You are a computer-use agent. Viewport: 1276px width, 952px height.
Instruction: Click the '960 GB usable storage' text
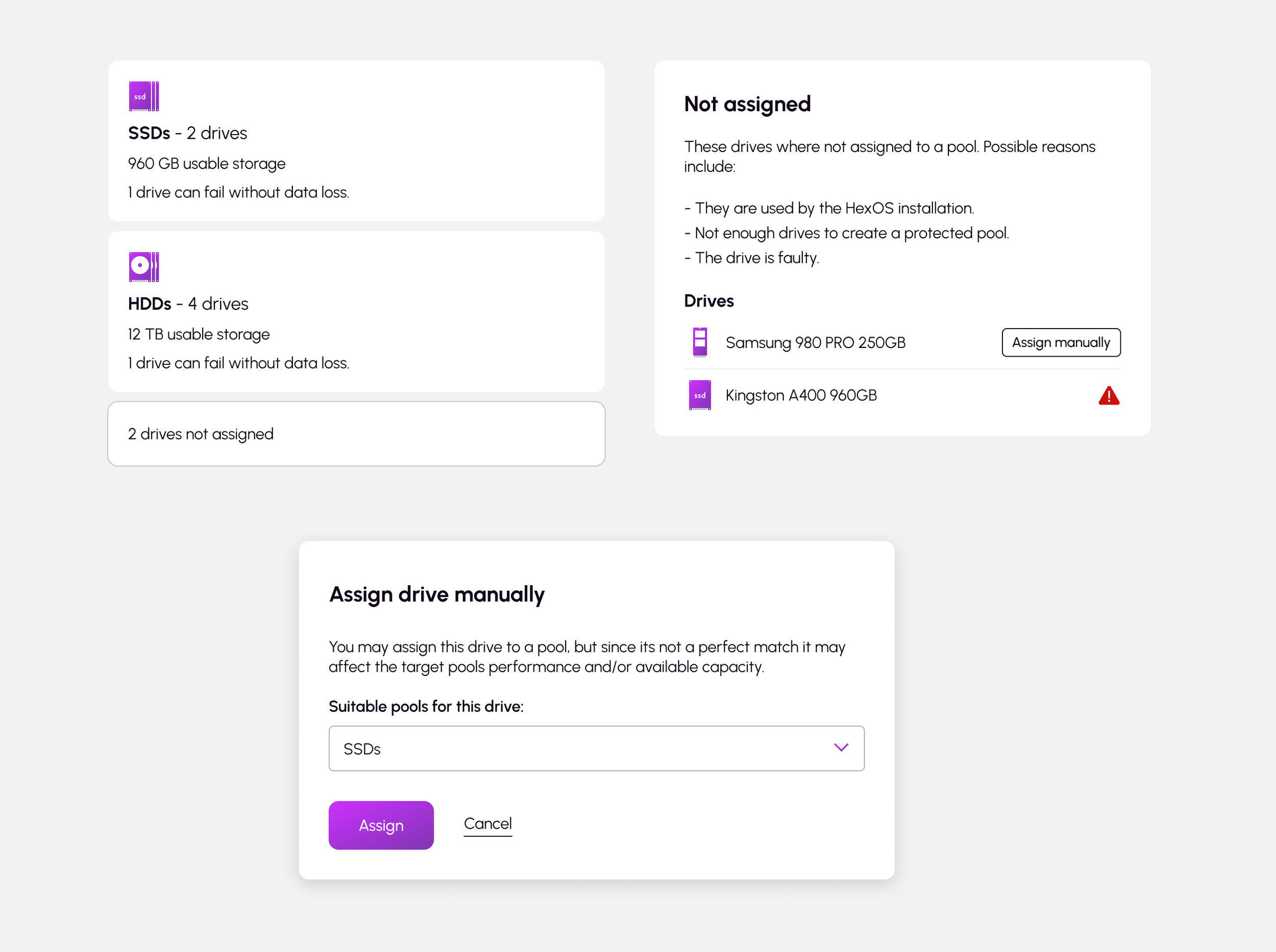point(206,164)
